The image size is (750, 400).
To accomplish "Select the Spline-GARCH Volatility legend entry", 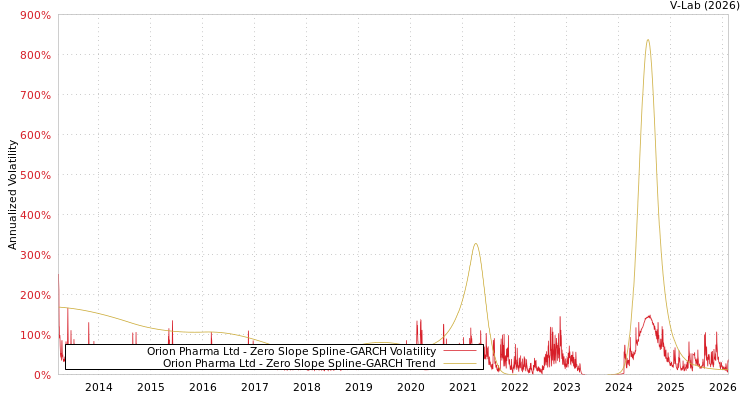I will pyautogui.click(x=291, y=351).
